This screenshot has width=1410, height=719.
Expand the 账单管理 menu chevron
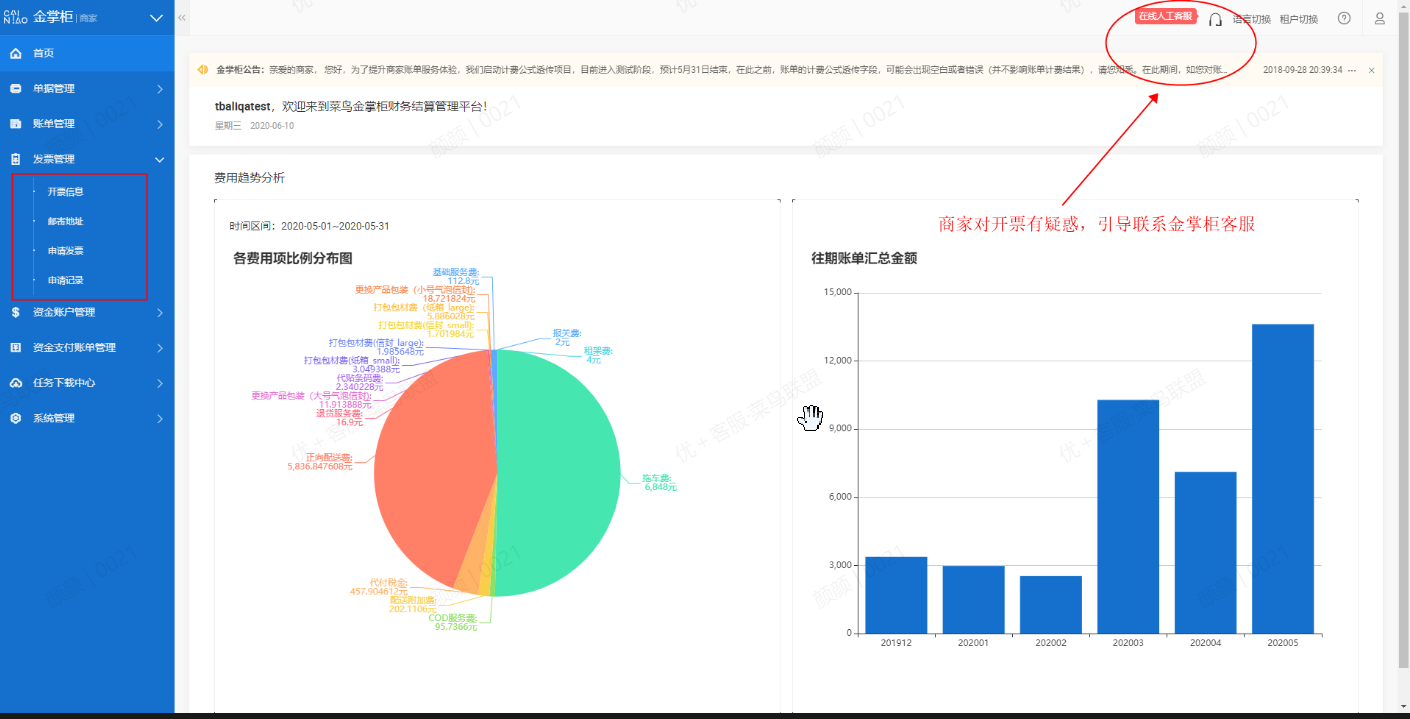(x=160, y=124)
